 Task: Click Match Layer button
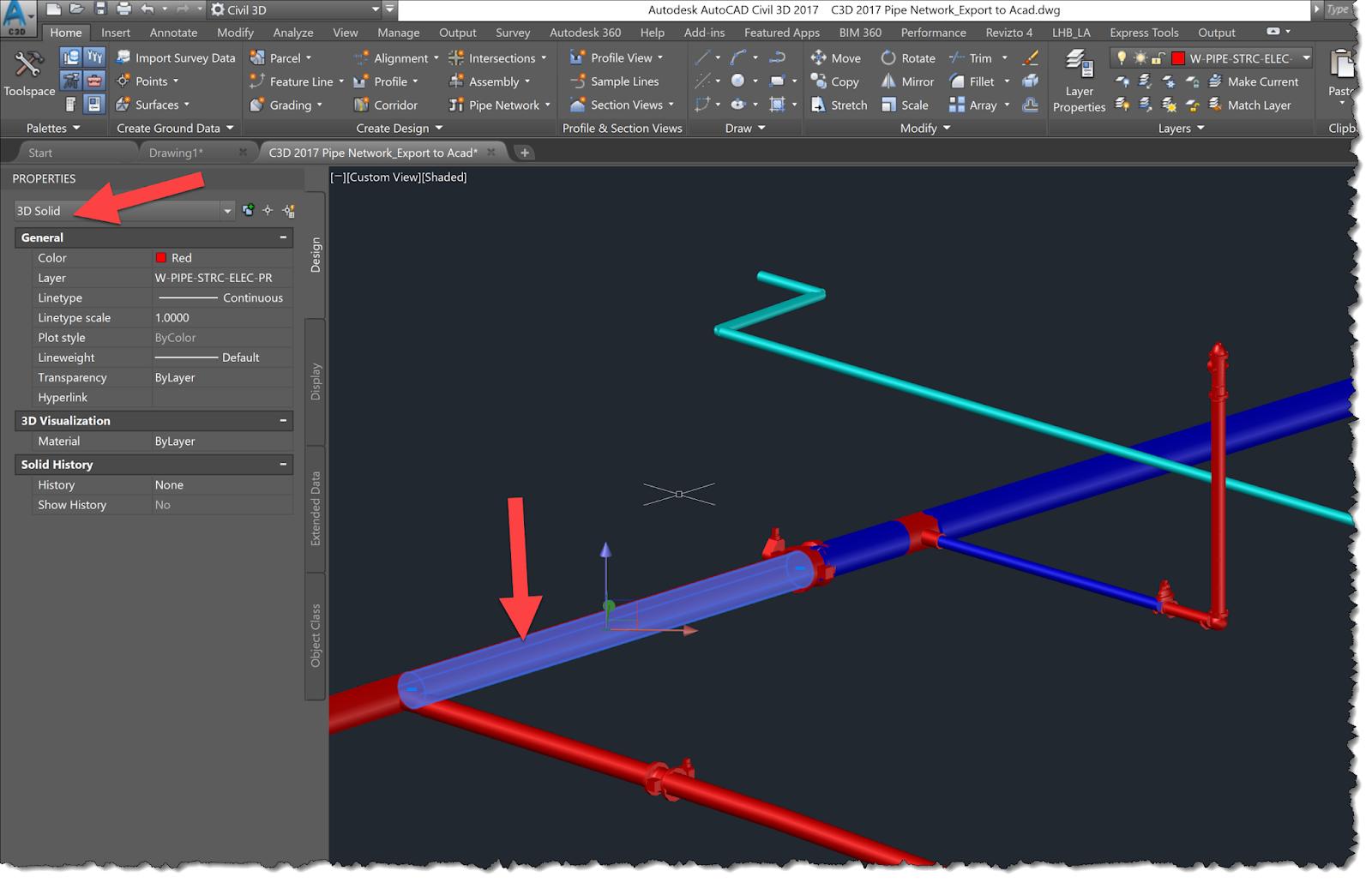(x=1249, y=105)
